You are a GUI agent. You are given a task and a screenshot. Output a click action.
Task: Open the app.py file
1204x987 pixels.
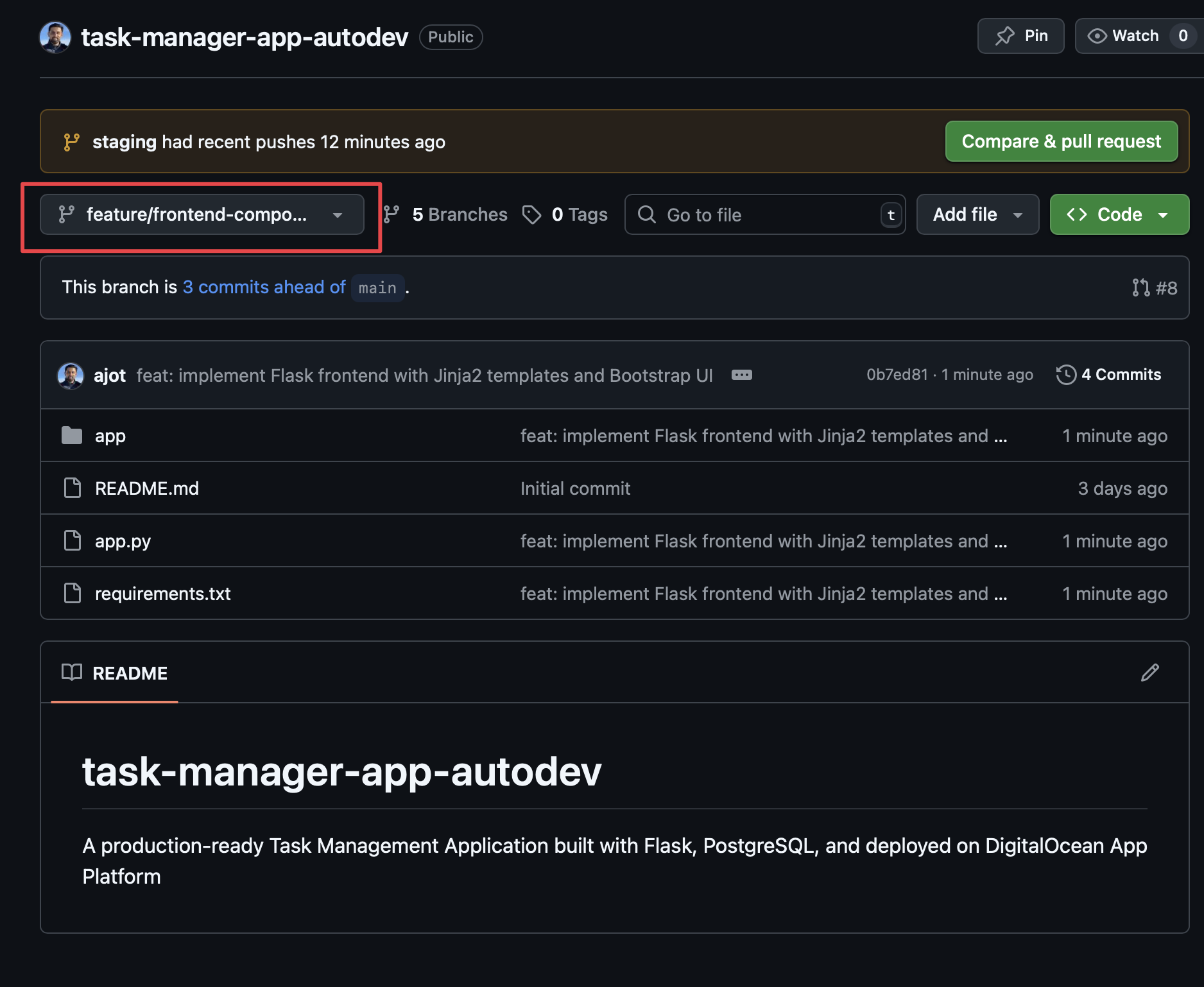[123, 541]
